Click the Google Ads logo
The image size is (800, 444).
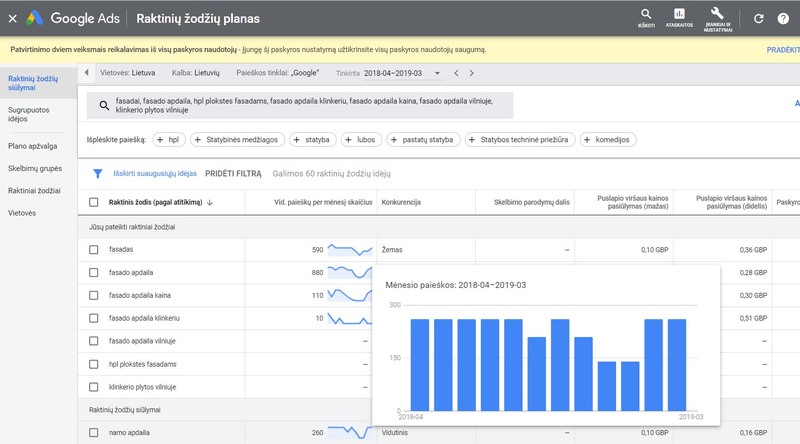(x=35, y=18)
